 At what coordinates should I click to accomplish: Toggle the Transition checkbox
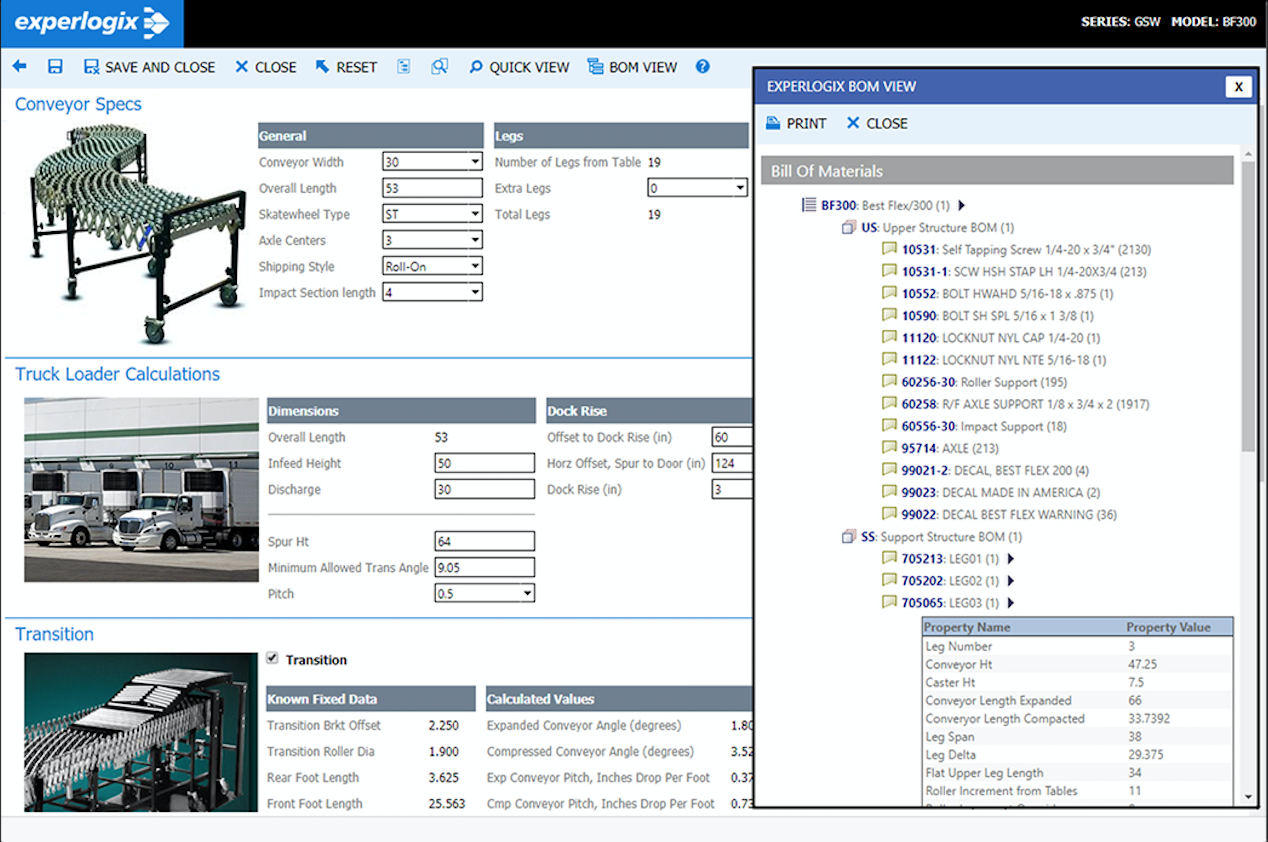[272, 659]
